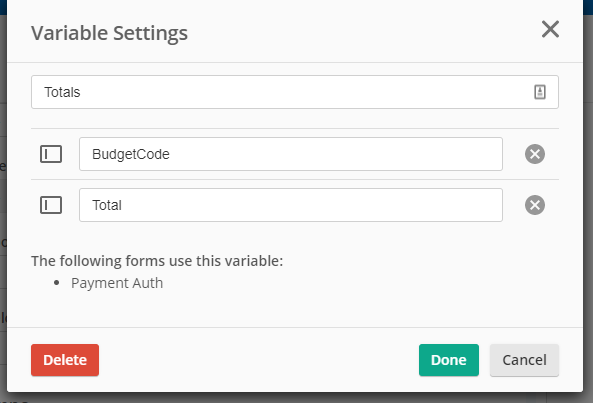The image size is (593, 403).
Task: Click the autofill icon inside Totals field
Action: tap(540, 92)
